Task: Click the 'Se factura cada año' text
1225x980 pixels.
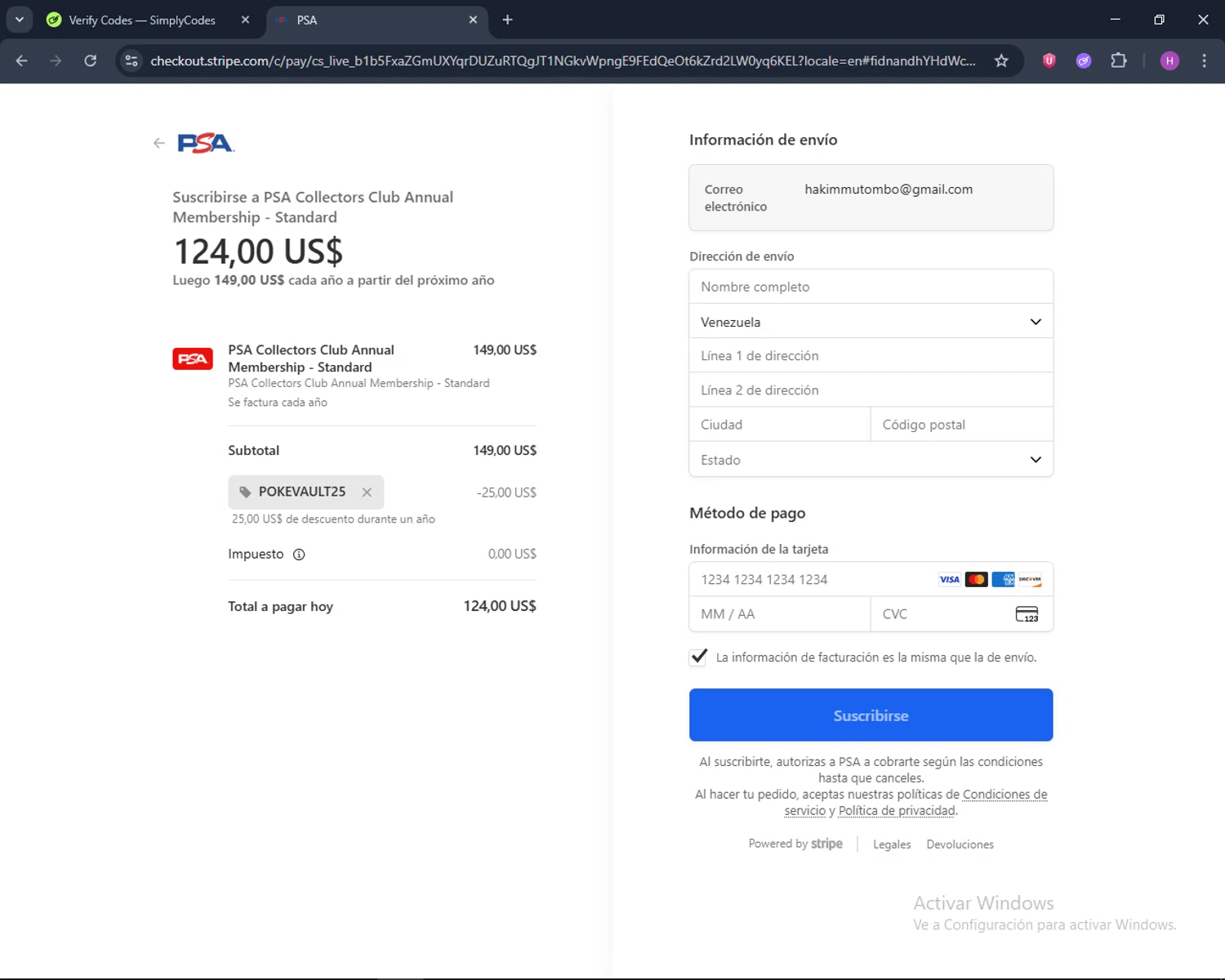Action: [x=278, y=403]
